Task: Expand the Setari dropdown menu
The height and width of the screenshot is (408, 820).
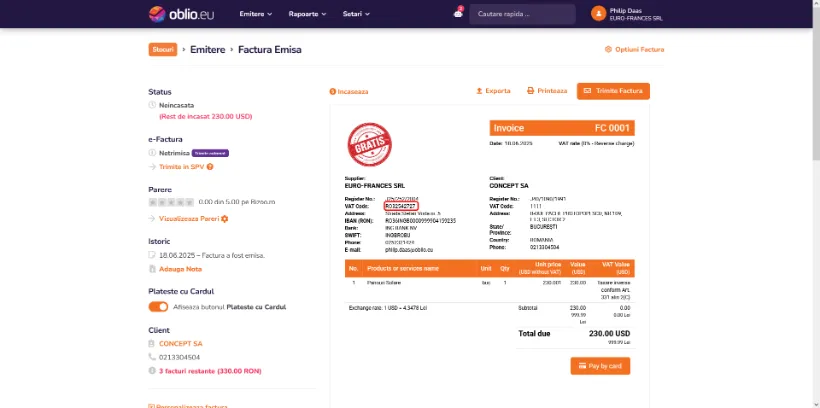Action: [x=355, y=14]
